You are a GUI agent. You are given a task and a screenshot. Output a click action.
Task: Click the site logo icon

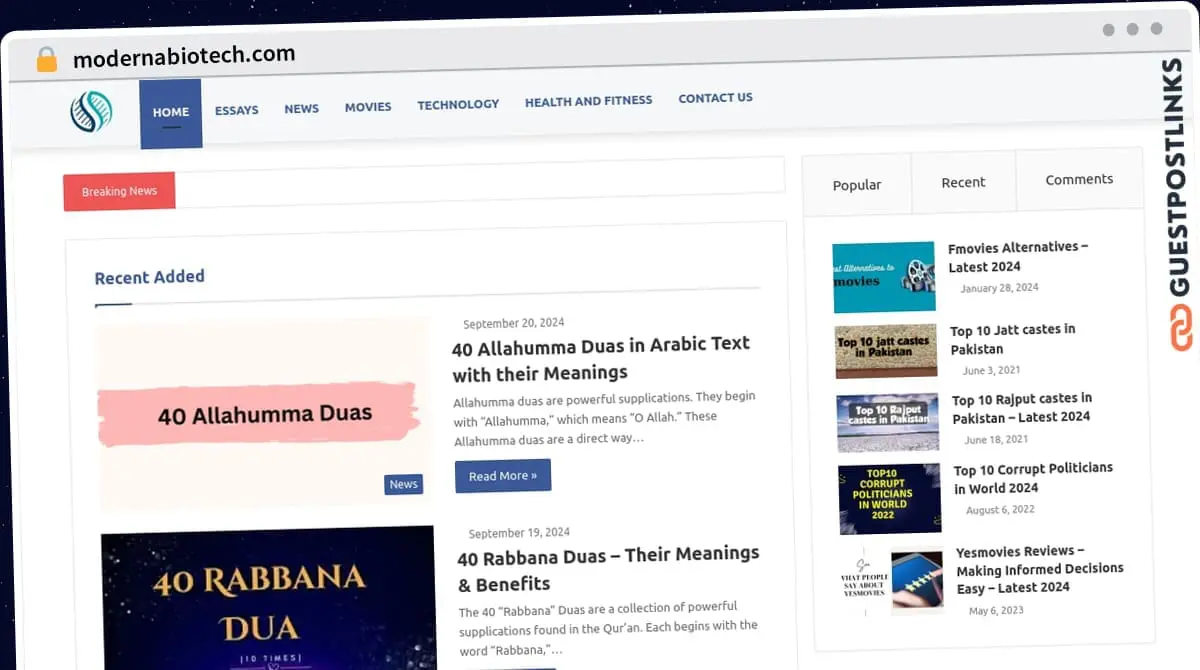[x=91, y=112]
